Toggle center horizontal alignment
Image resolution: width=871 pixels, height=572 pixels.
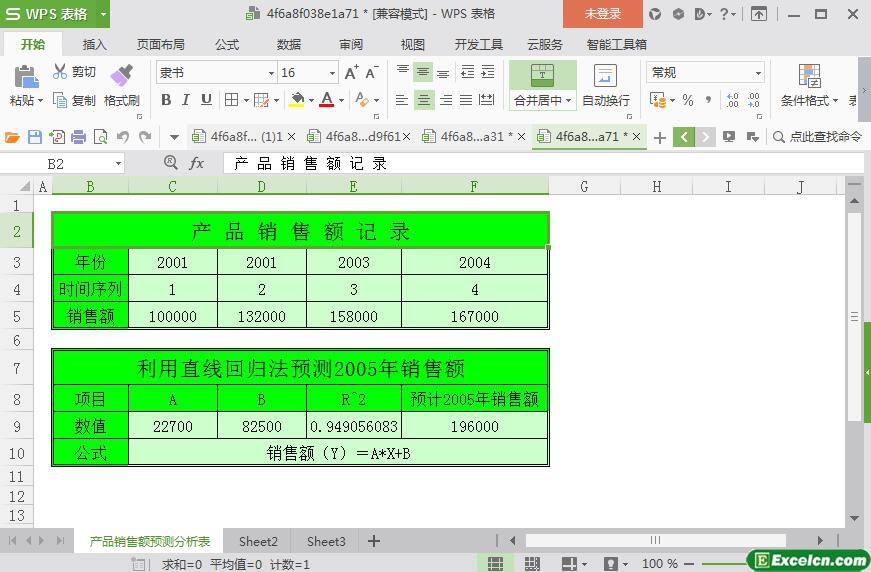(x=423, y=100)
